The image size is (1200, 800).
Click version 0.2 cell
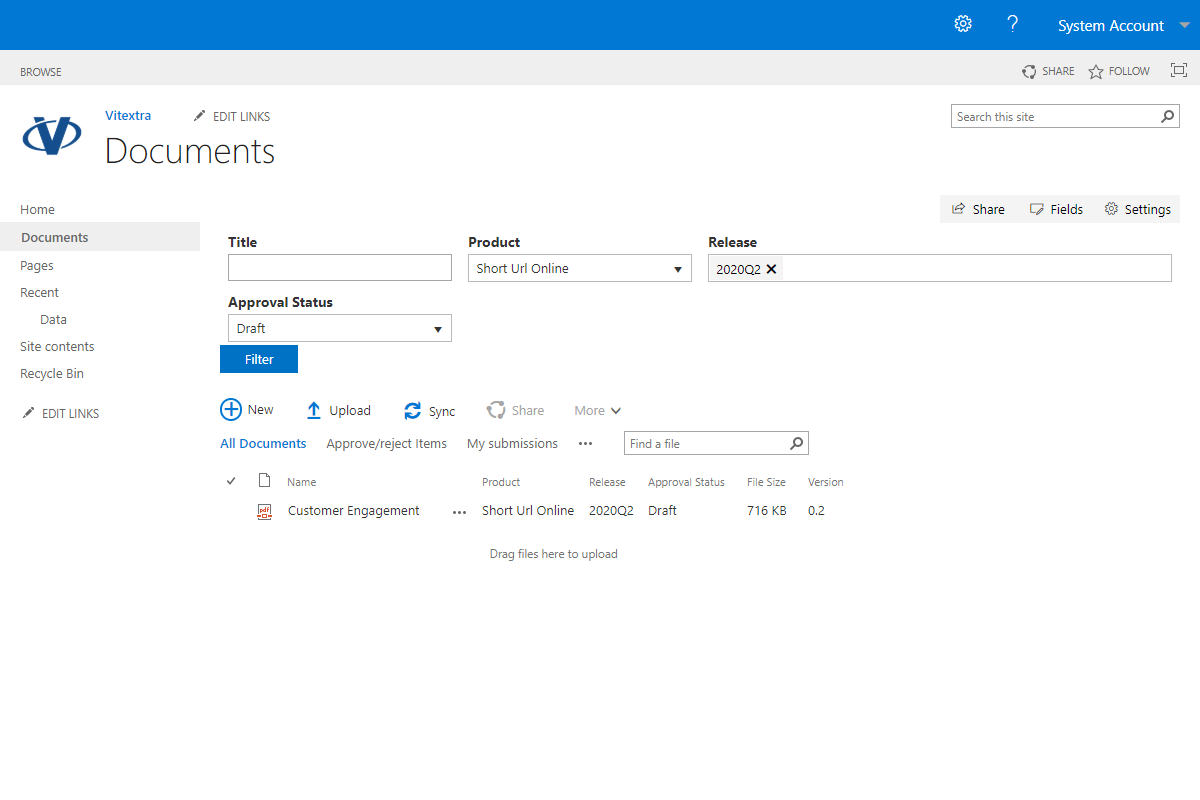(816, 511)
